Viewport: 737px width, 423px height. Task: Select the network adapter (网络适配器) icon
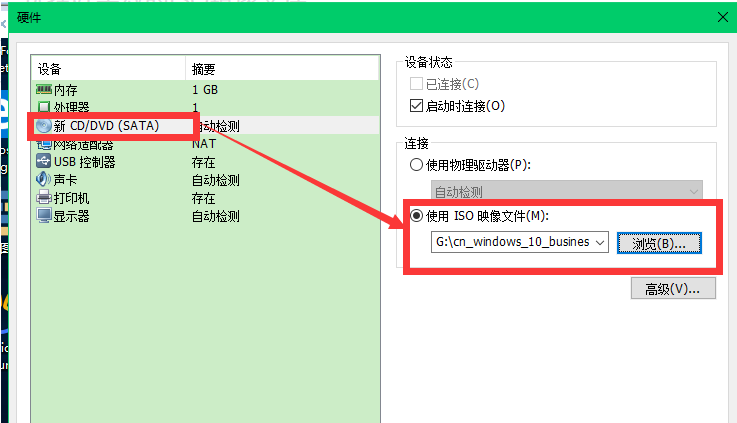(x=44, y=144)
